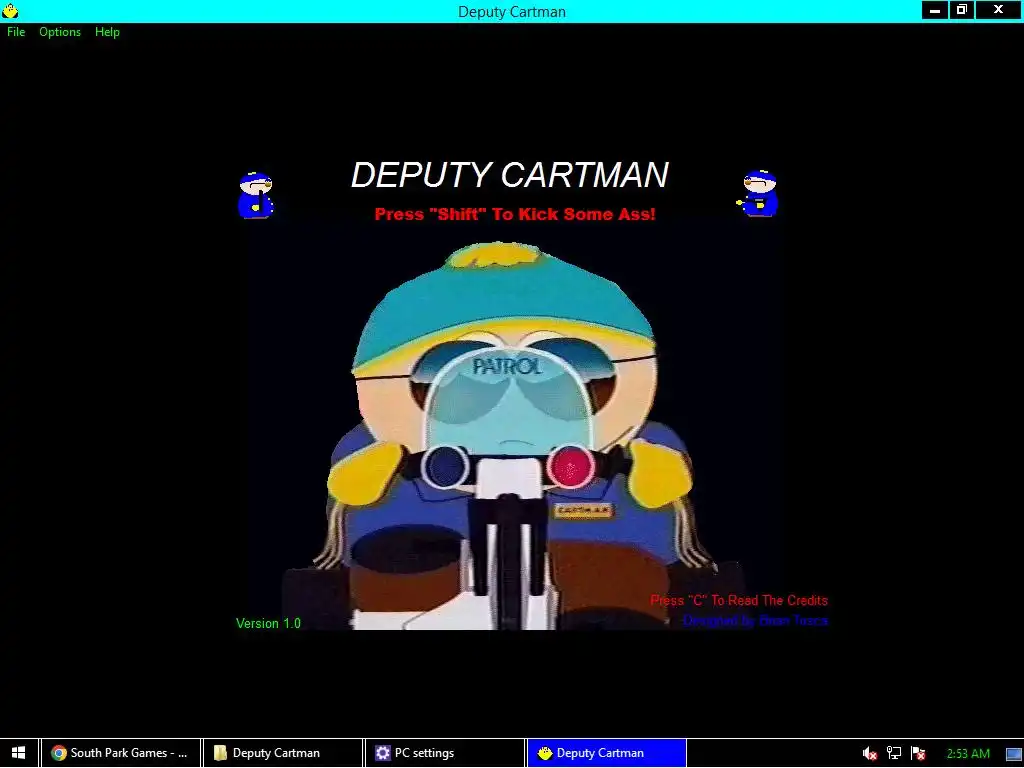Select the active Deputy Cartman game taskbar item
1024x768 pixels.
pyautogui.click(x=607, y=753)
